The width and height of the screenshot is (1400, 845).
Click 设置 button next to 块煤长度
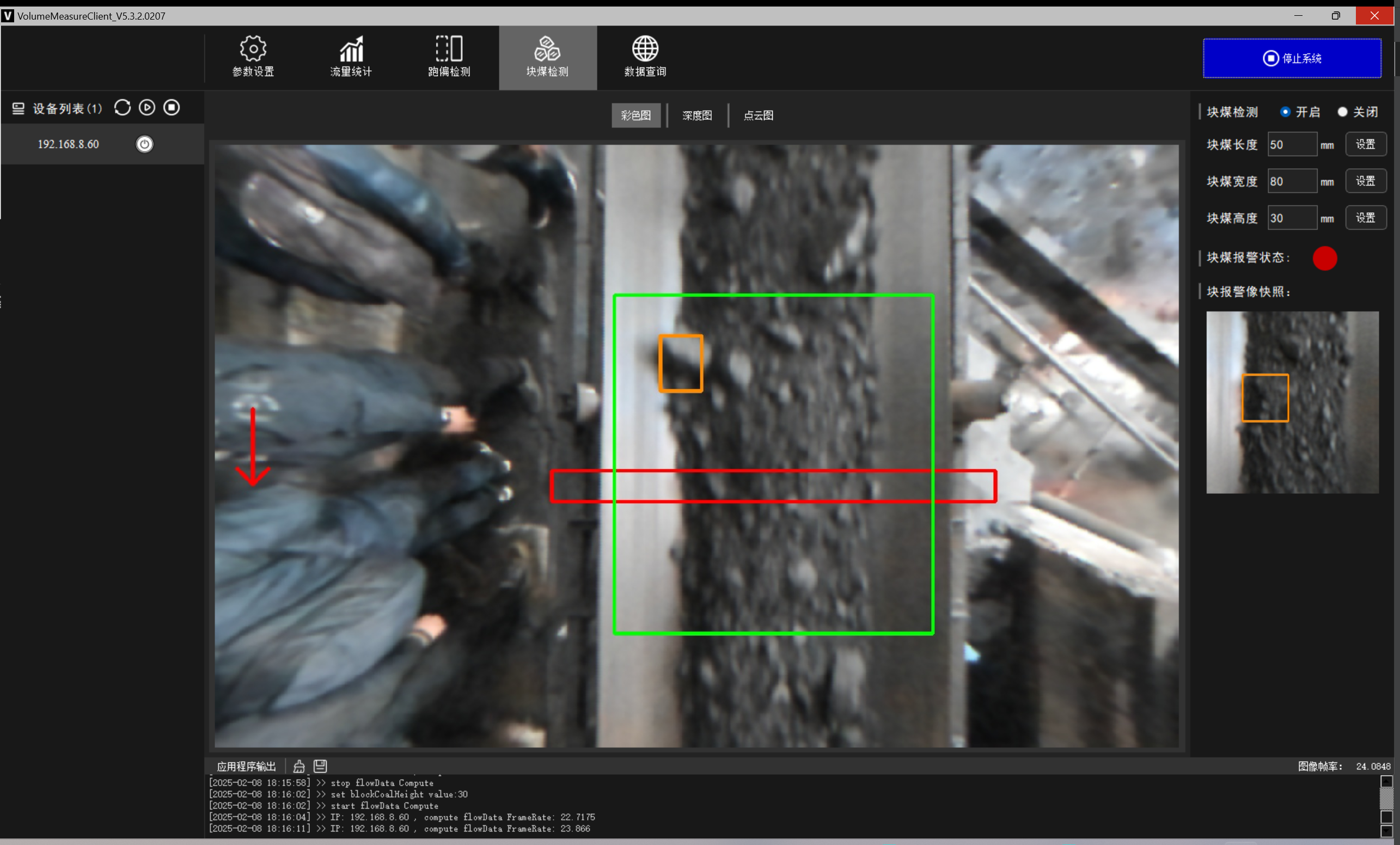pos(1365,144)
